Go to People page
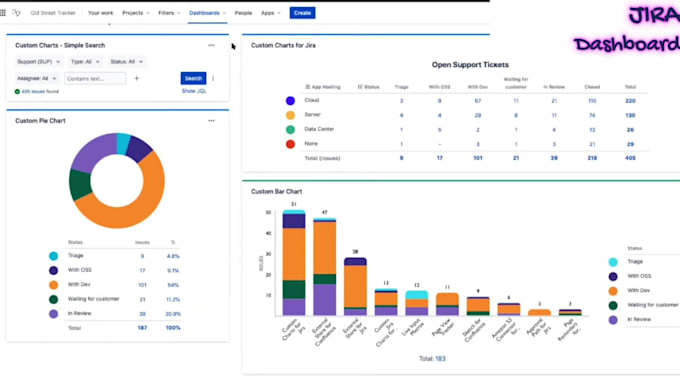The height and width of the screenshot is (383, 680). pyautogui.click(x=243, y=13)
